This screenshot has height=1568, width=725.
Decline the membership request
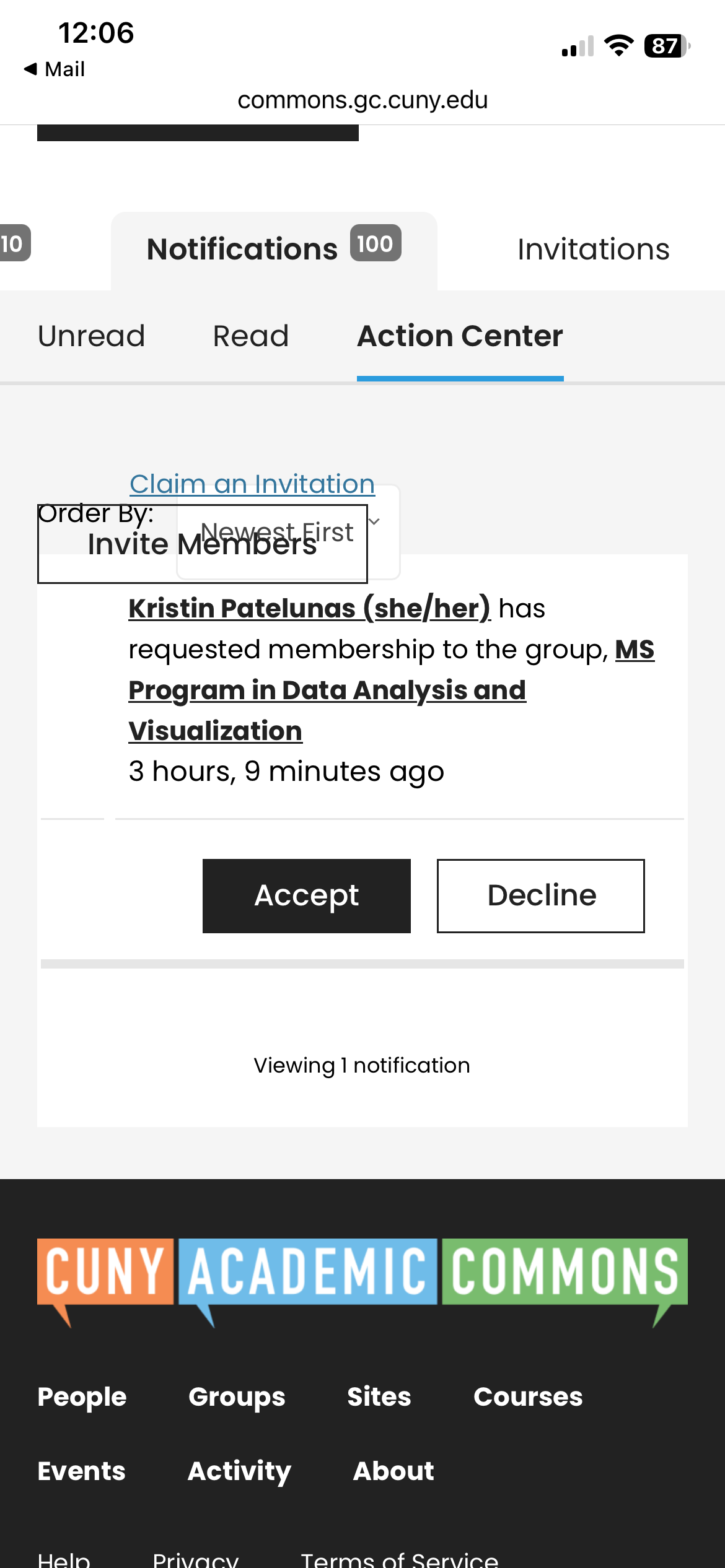coord(541,895)
